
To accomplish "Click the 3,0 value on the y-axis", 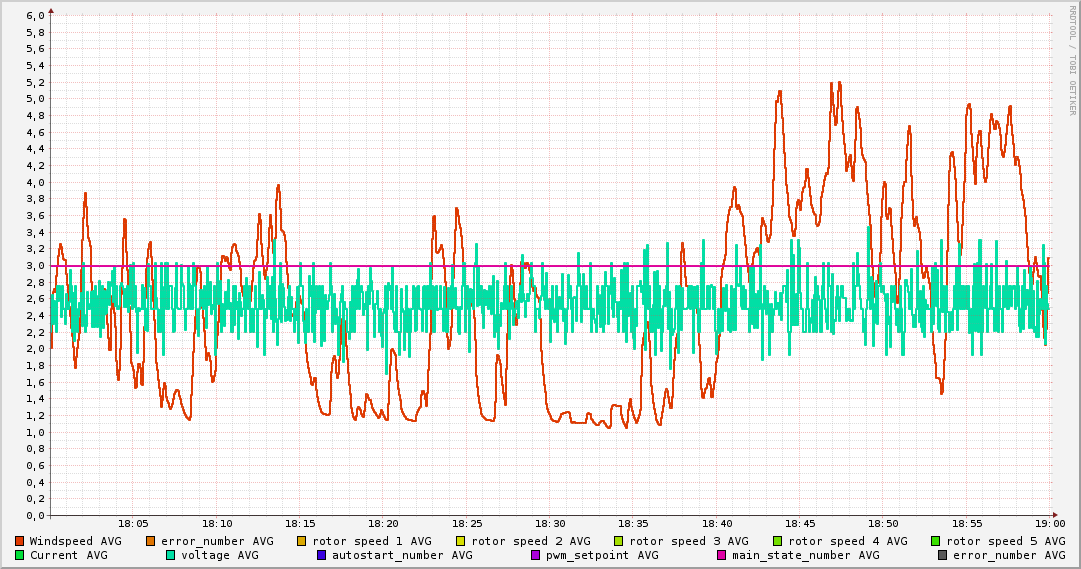I will [x=35, y=266].
